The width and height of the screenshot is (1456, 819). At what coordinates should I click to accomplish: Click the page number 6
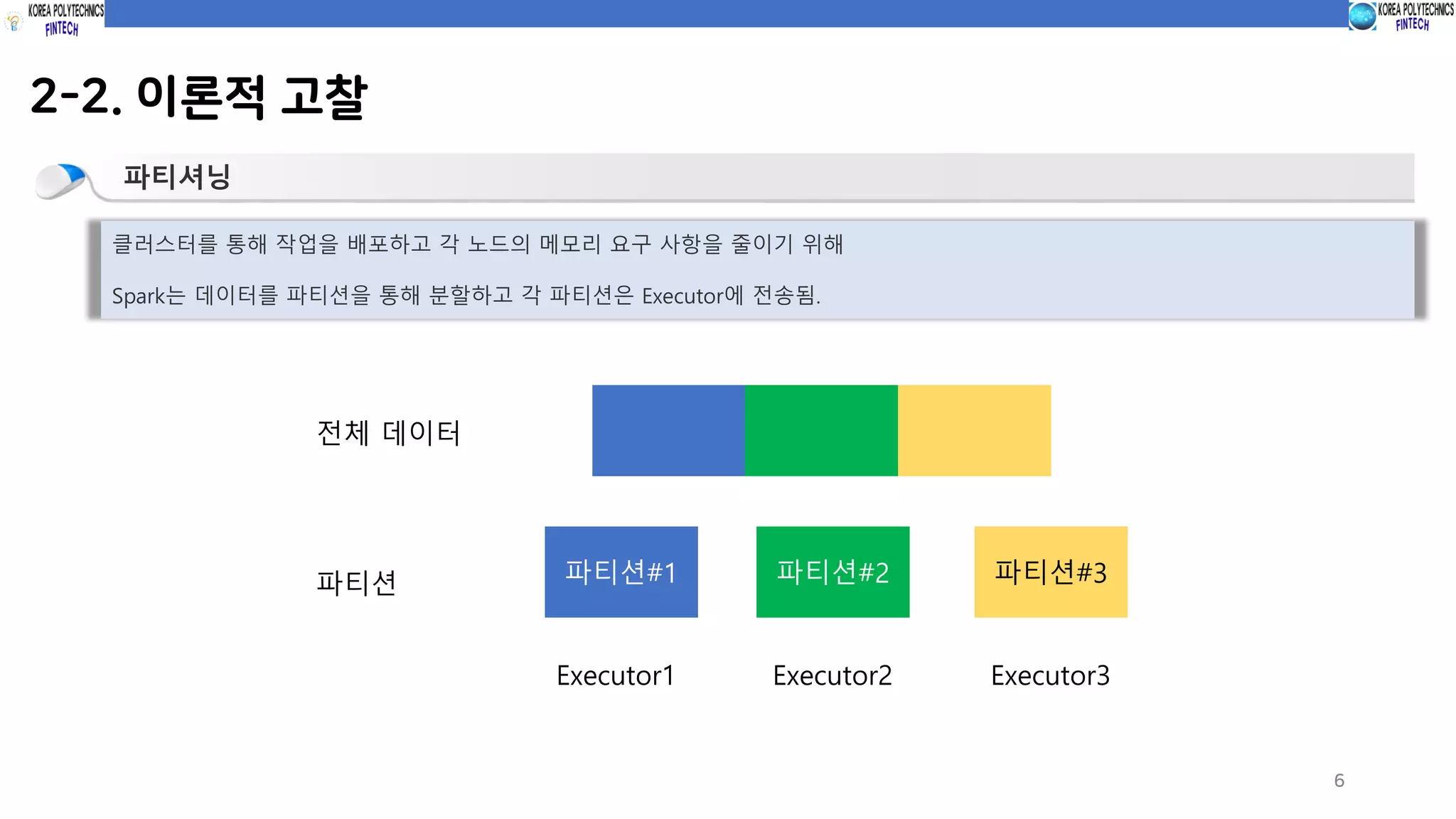[1339, 781]
